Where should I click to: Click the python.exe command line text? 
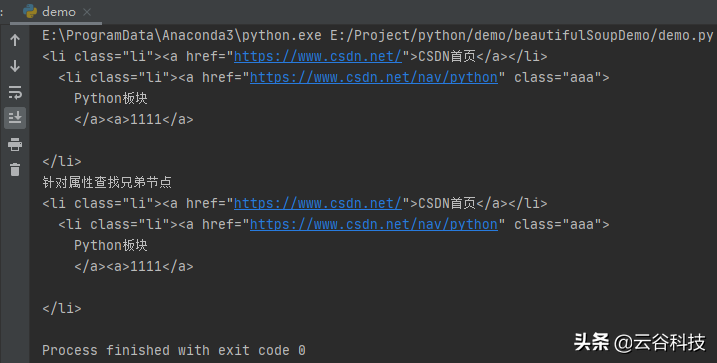coord(377,35)
